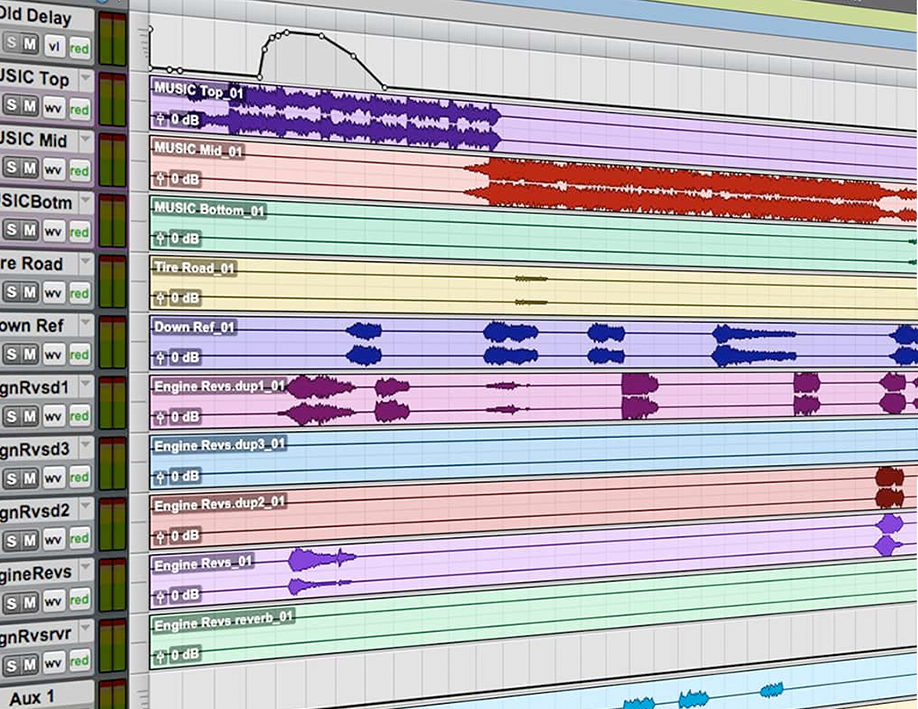Viewport: 918px width, 709px height.
Task: Click clip gain icon on Engine Revs reverb_01
Action: pos(160,653)
